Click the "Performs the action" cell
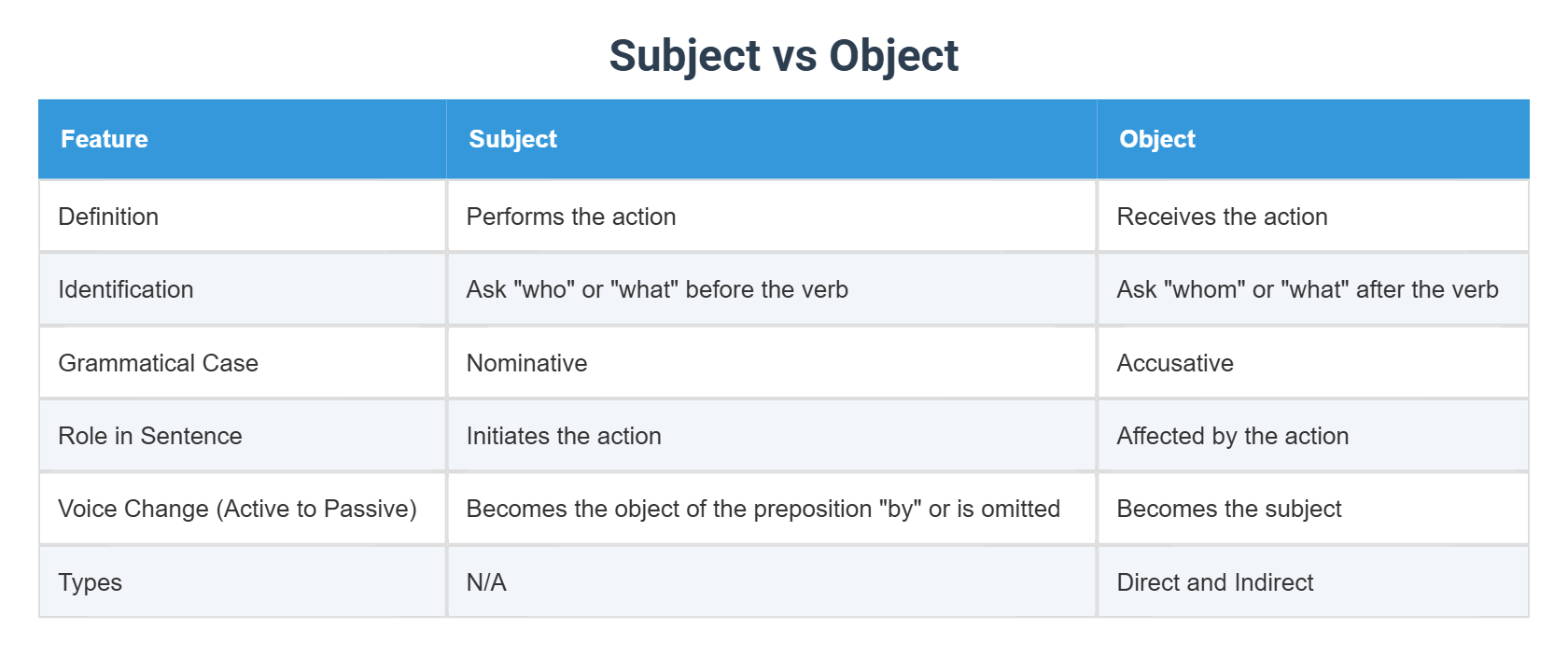 click(x=772, y=217)
